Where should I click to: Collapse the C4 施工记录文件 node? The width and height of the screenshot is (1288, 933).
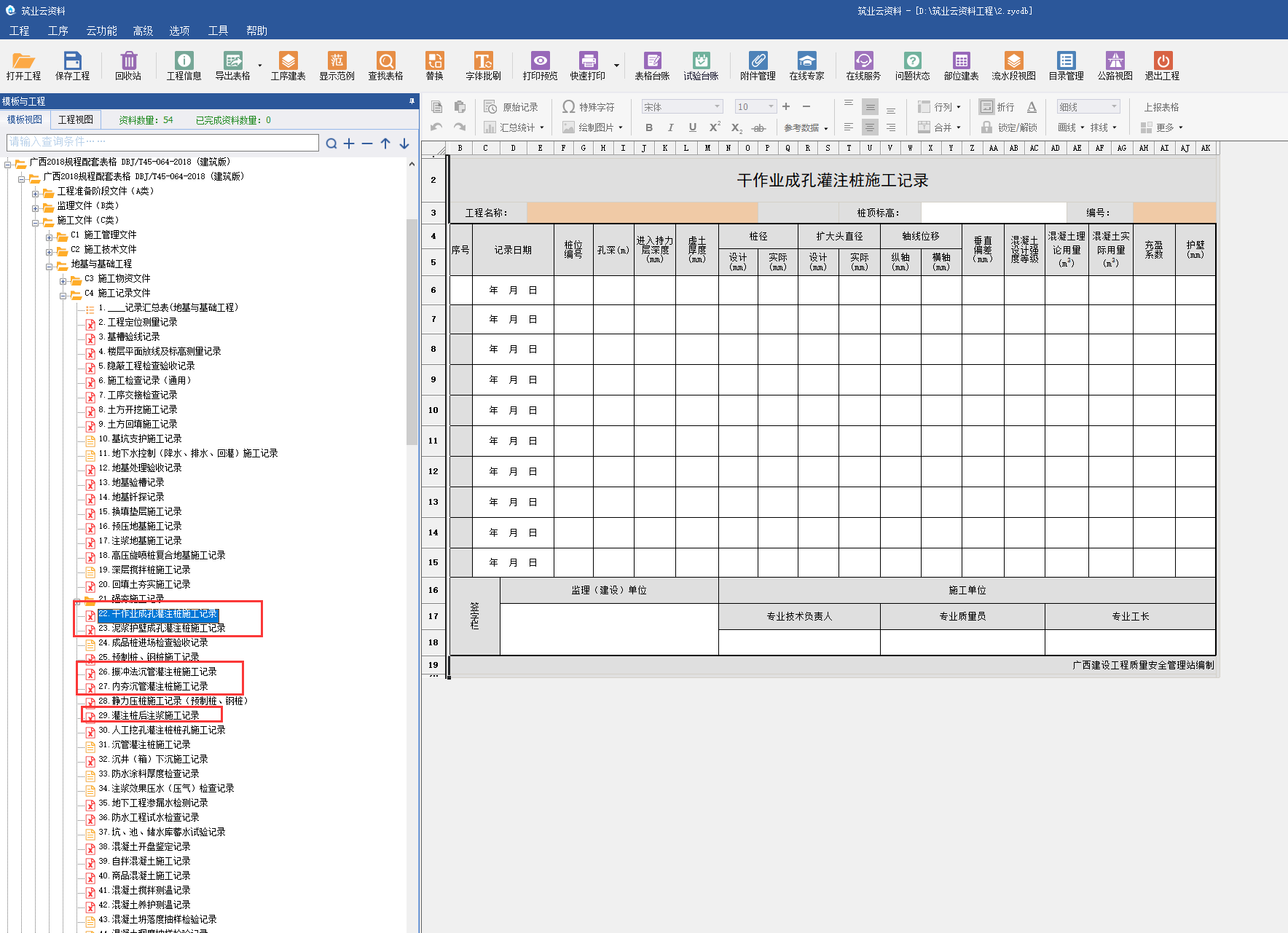[x=63, y=295]
